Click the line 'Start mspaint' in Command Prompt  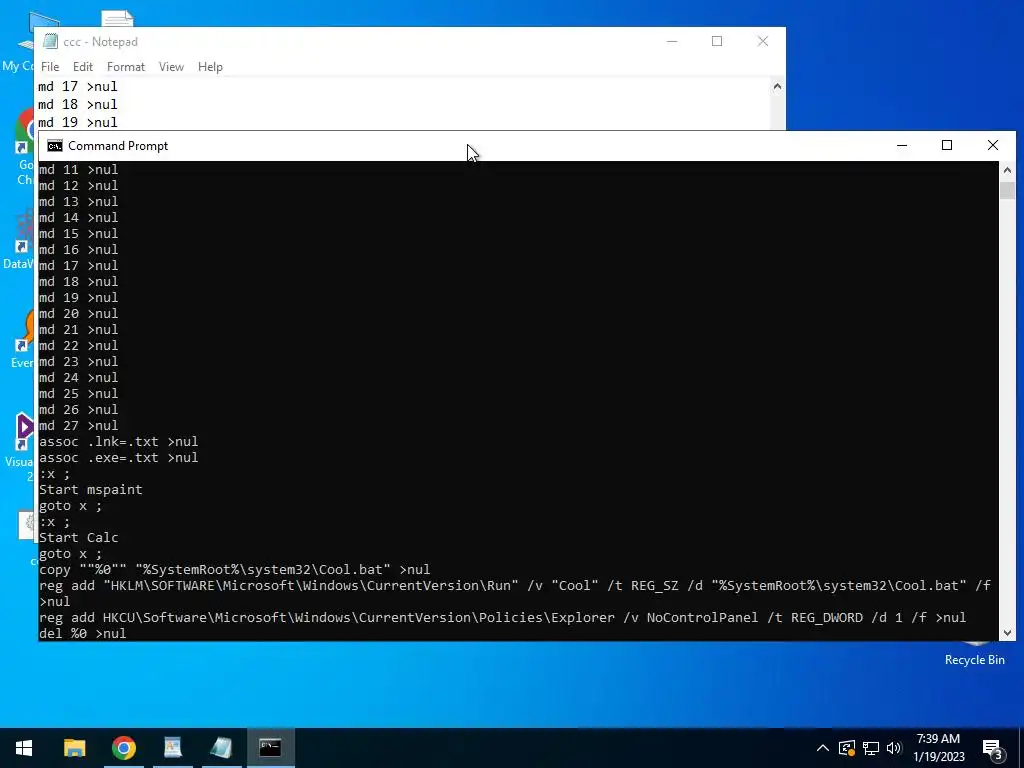tap(91, 489)
